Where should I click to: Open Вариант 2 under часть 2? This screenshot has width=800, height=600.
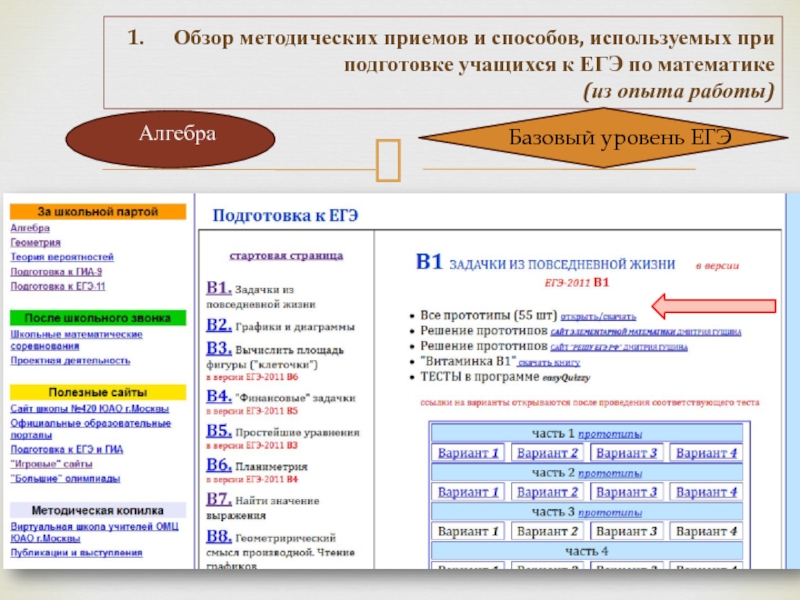point(547,492)
